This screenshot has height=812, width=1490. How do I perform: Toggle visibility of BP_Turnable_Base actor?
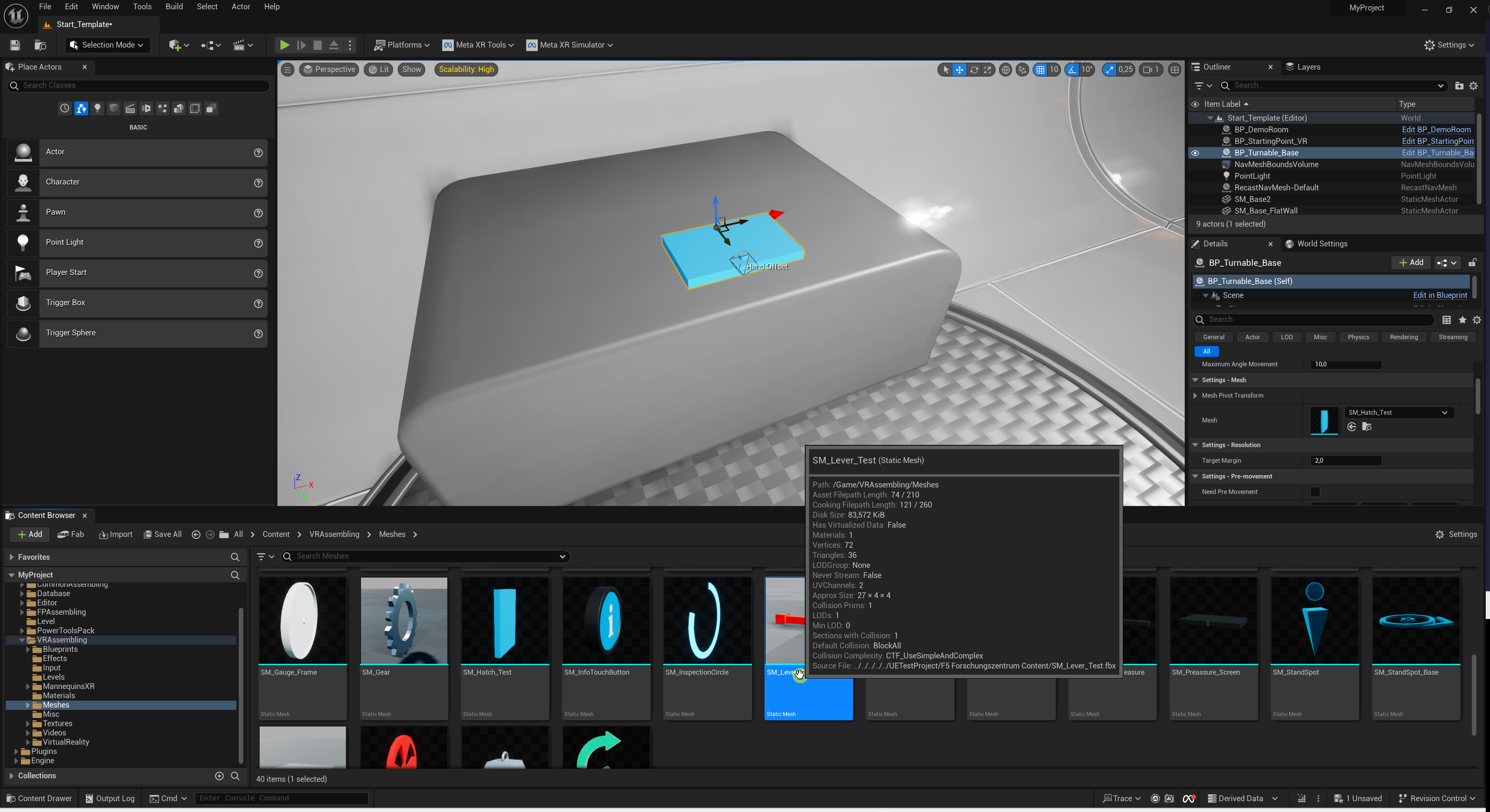pyautogui.click(x=1195, y=153)
